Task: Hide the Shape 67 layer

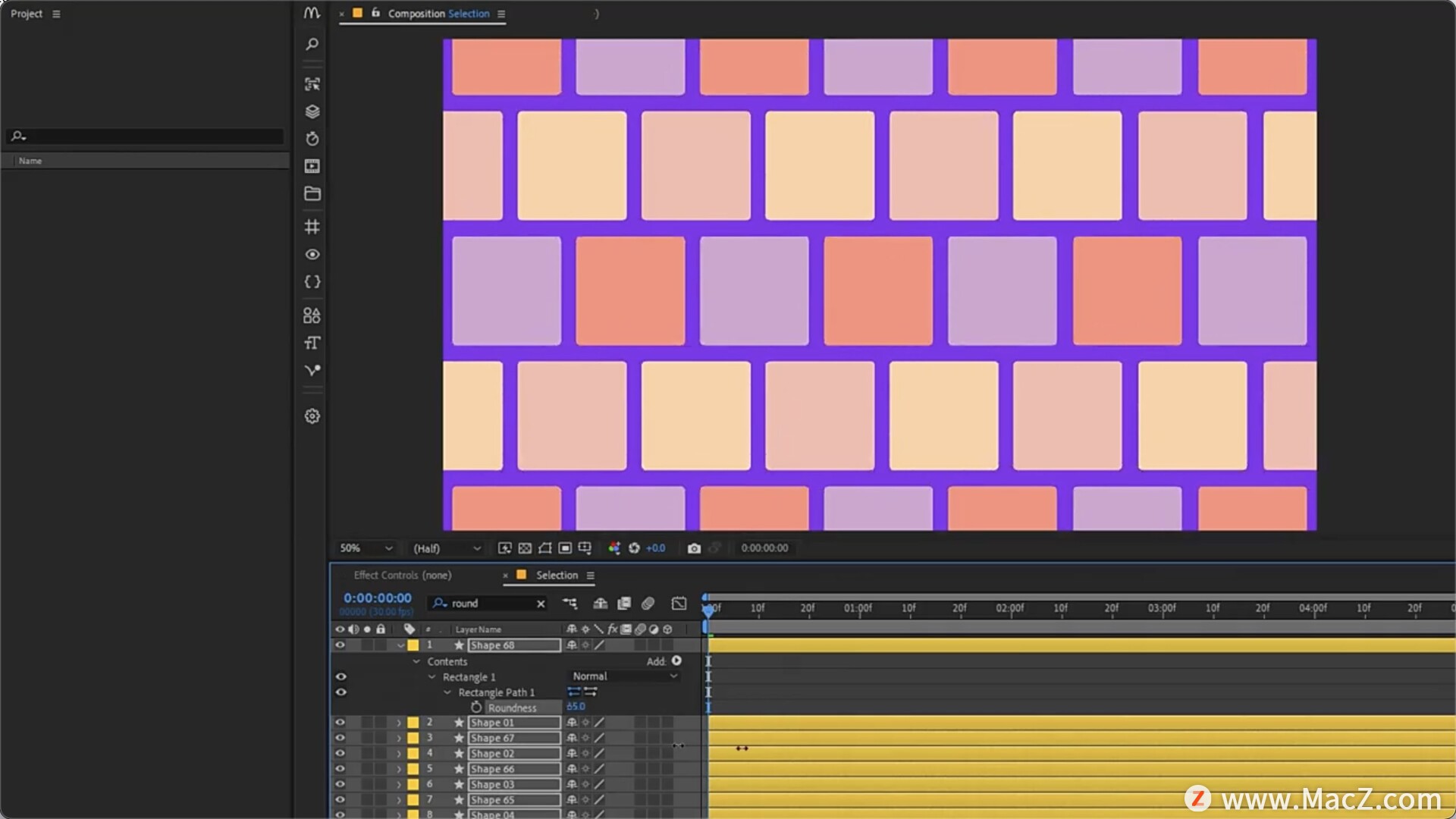Action: pos(340,738)
